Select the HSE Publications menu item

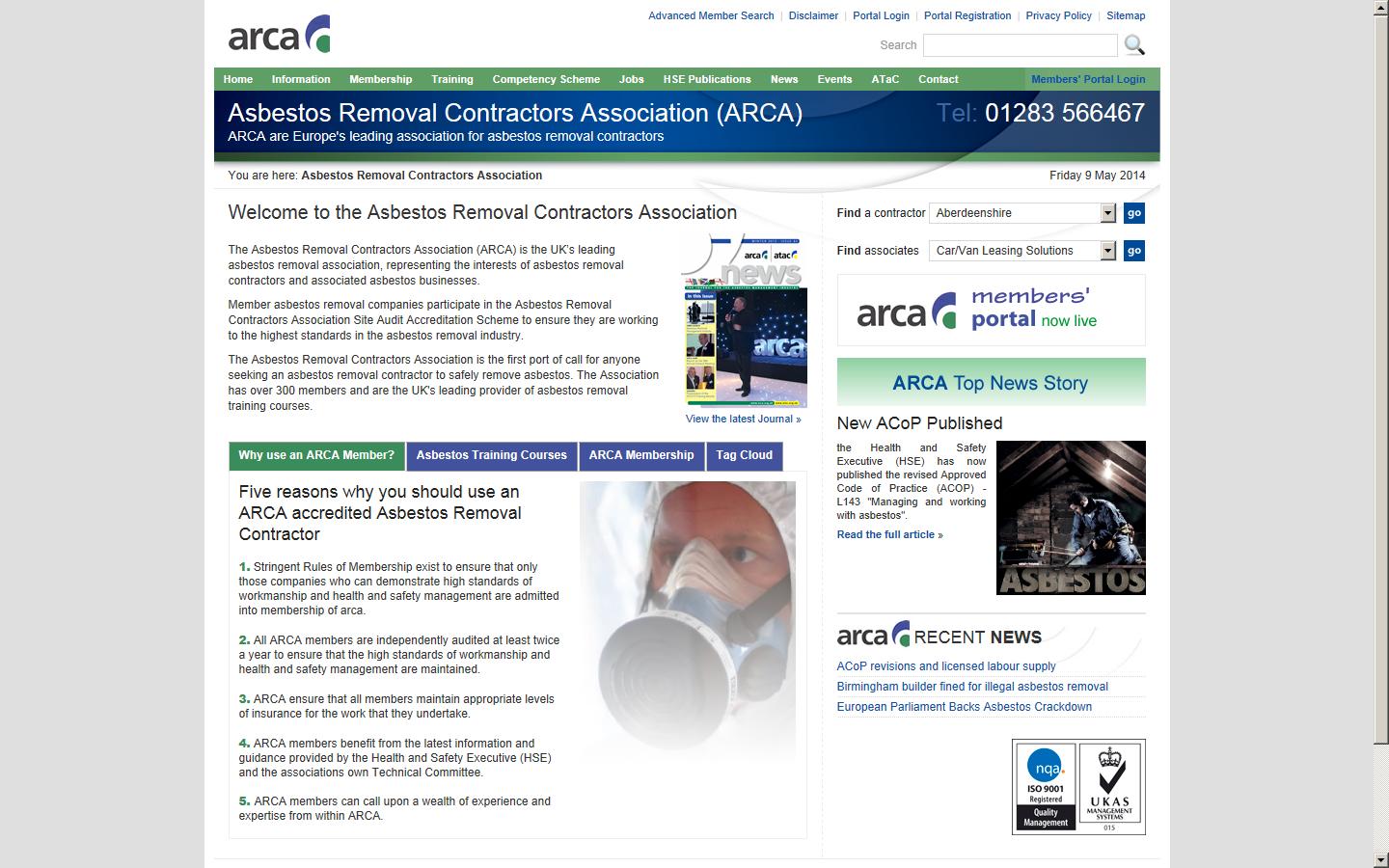coord(707,79)
